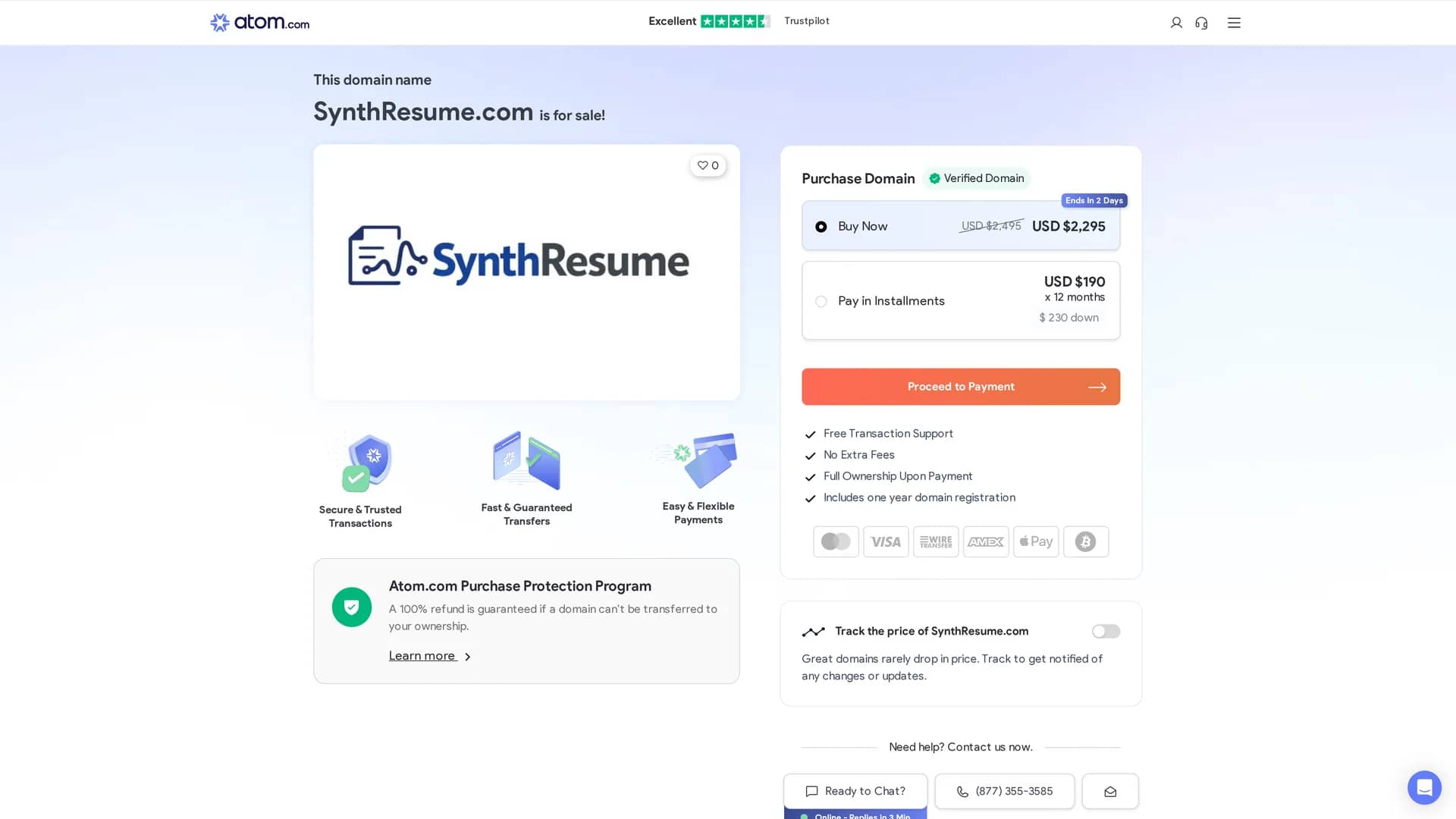Click the Verified Domain badge
Screen dimensions: 1456x819
(x=976, y=178)
